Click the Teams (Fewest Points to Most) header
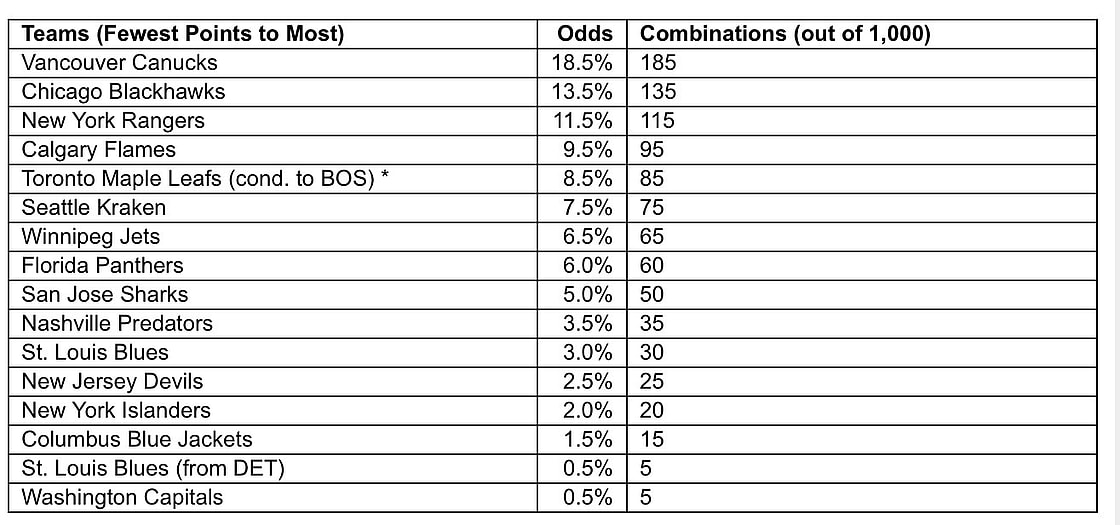Screen dimensions: 1120x525 point(183,34)
